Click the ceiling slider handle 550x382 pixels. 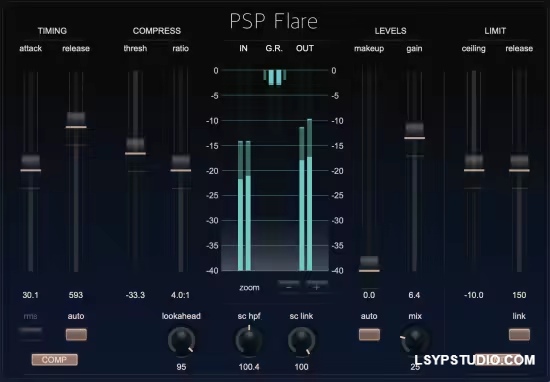click(474, 164)
